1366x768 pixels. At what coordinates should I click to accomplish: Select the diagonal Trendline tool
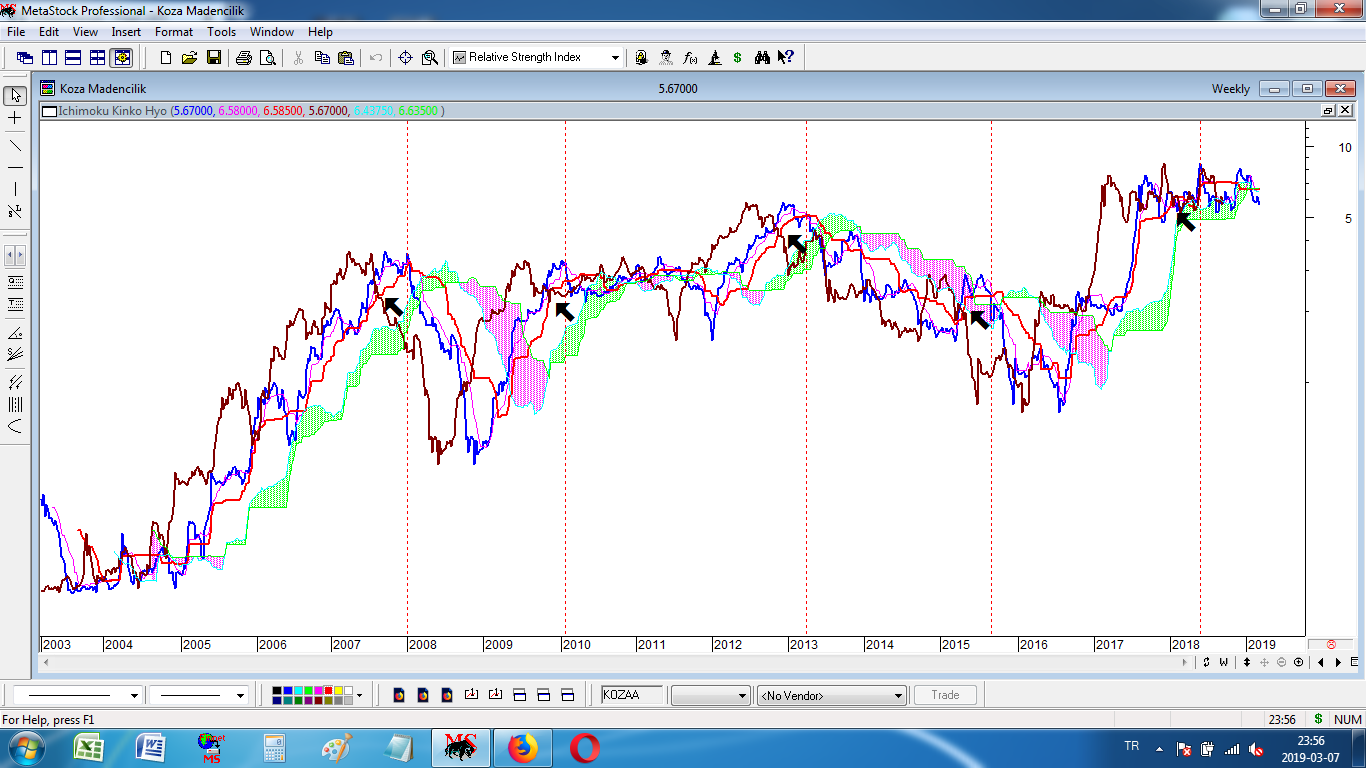pyautogui.click(x=15, y=145)
